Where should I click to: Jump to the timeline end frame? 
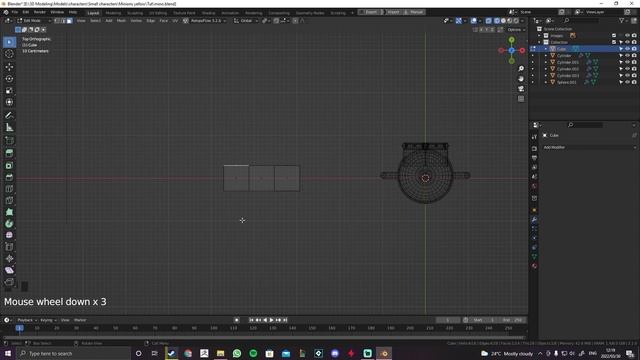(x=285, y=320)
